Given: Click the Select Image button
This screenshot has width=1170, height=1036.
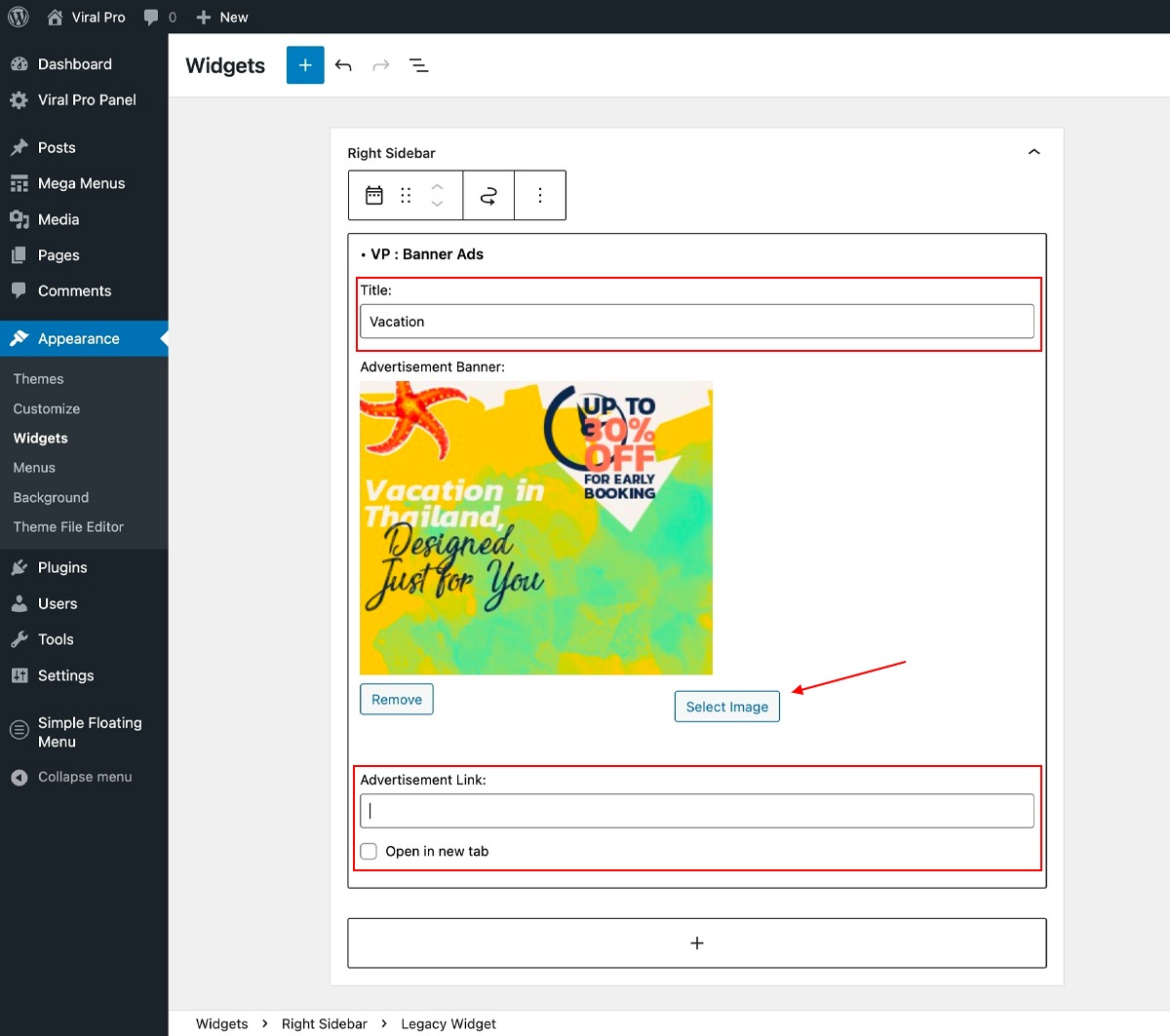Looking at the screenshot, I should [727, 707].
